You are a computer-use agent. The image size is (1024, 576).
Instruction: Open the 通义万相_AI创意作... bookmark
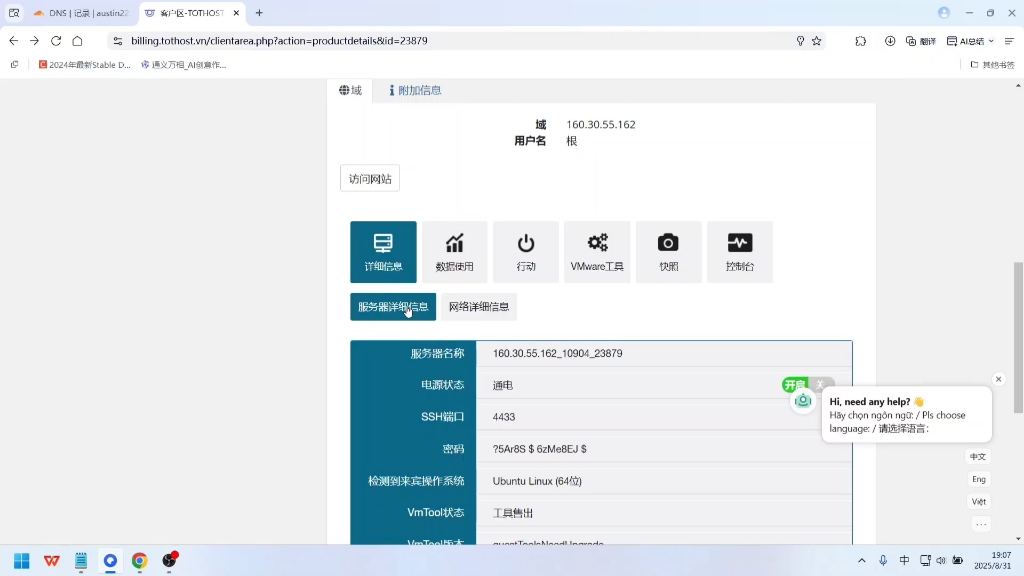coord(184,65)
